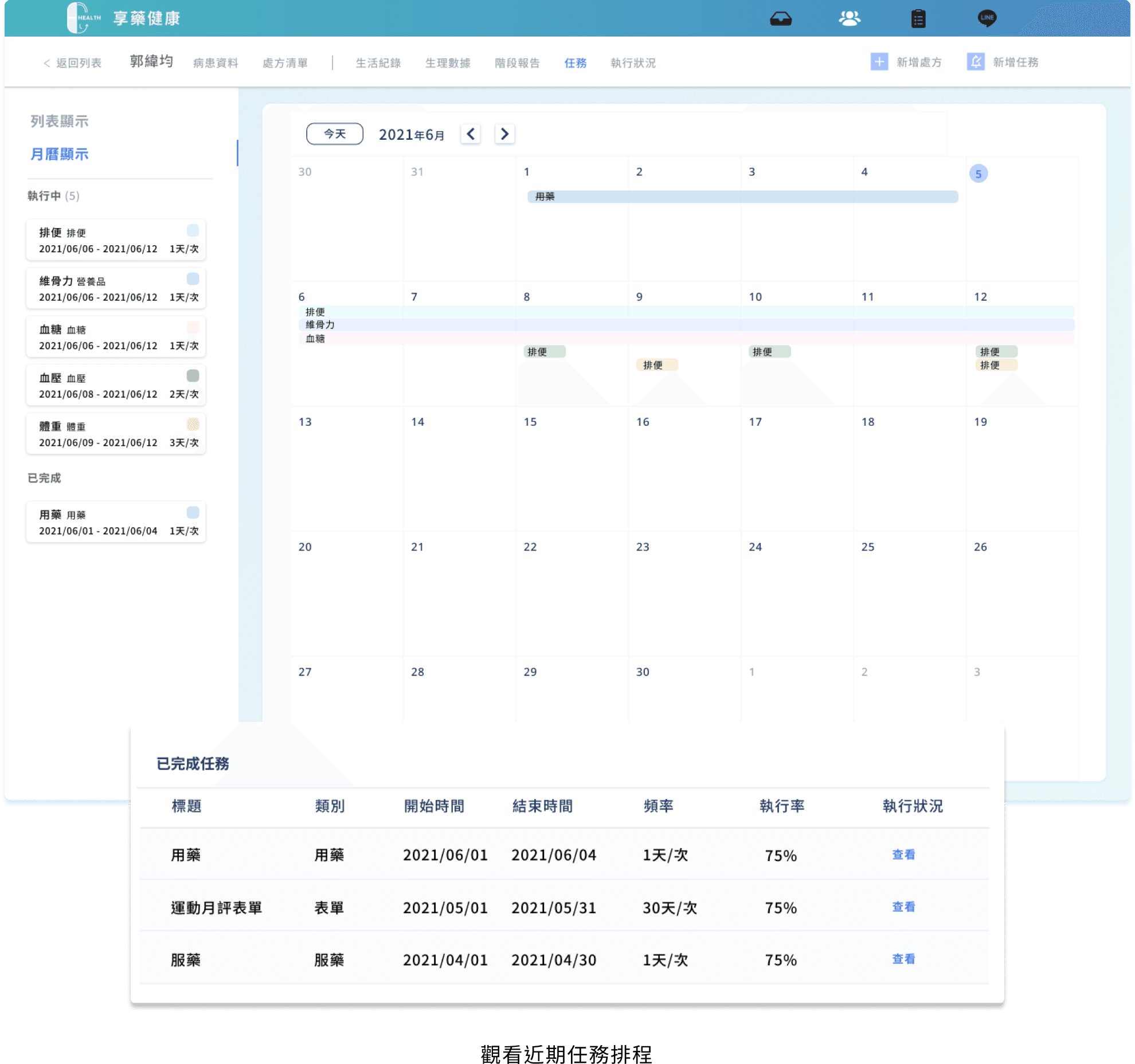The image size is (1135, 1064).
Task: Click 查看 link for 運動月評表單
Action: (903, 907)
